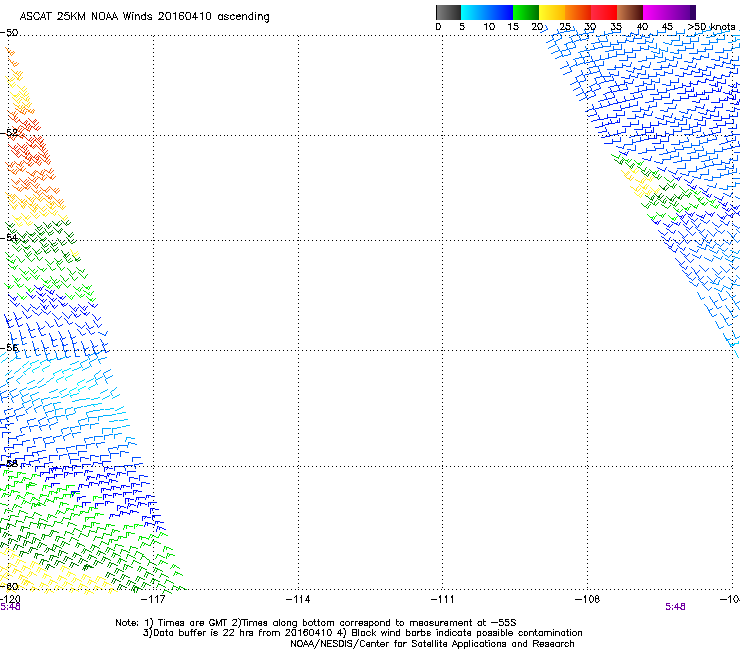Image resolution: width=740 pixels, height=650 pixels.
Task: Click the -120 longitude axis label
Action: (10, 599)
